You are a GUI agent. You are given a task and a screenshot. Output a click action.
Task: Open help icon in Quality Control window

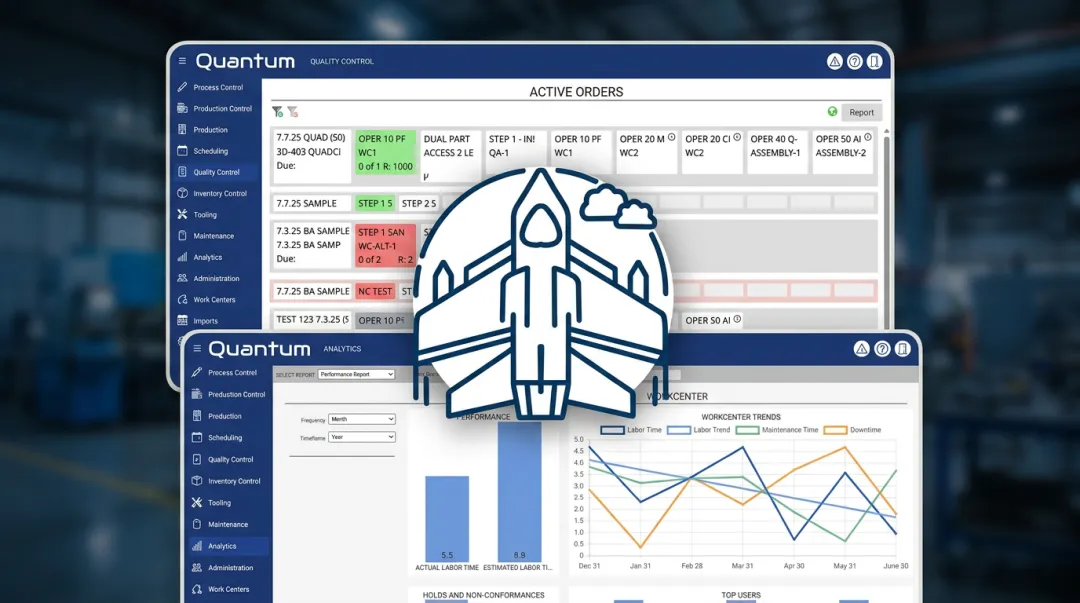coord(854,61)
